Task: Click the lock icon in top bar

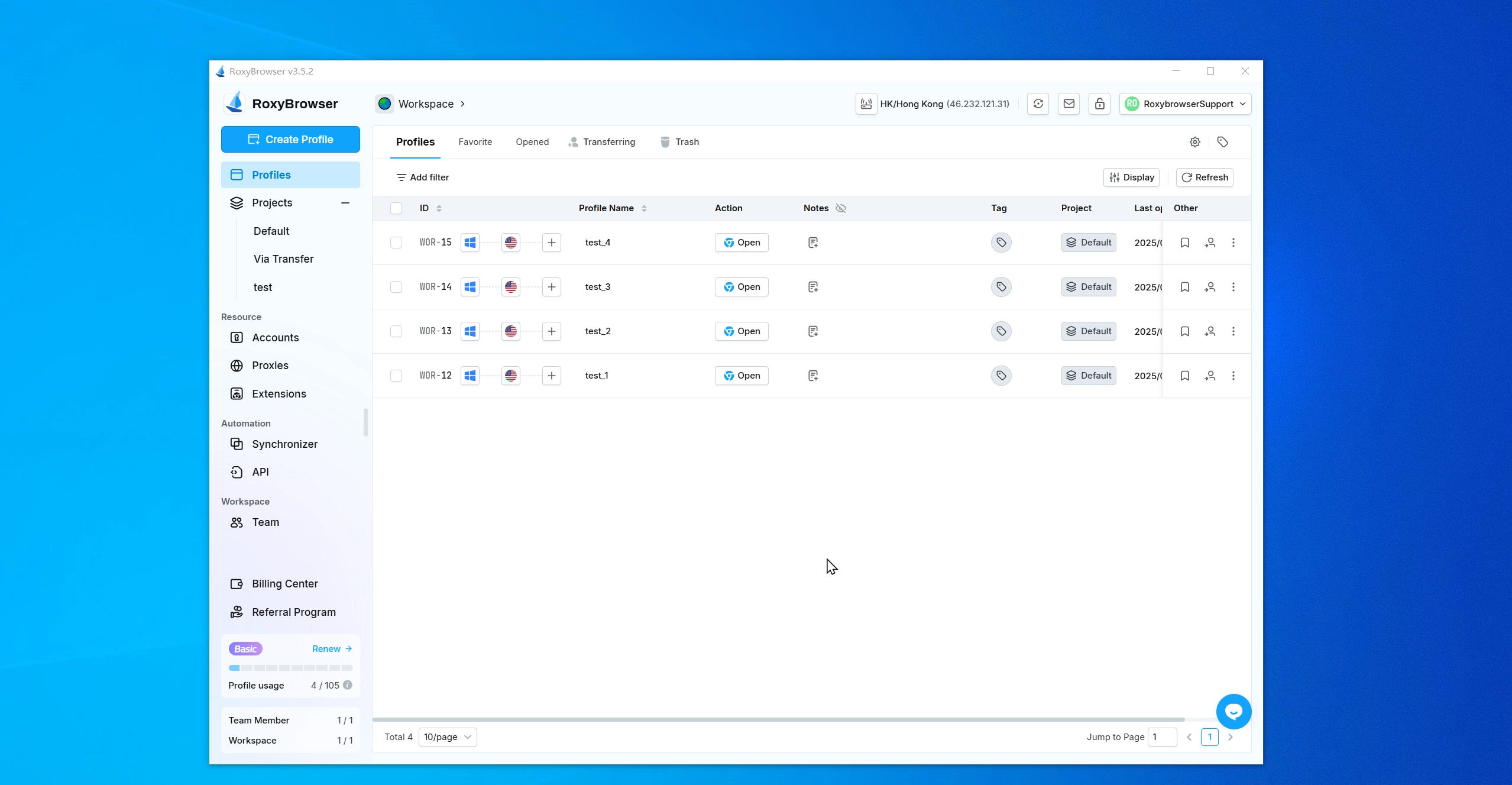Action: tap(1099, 104)
